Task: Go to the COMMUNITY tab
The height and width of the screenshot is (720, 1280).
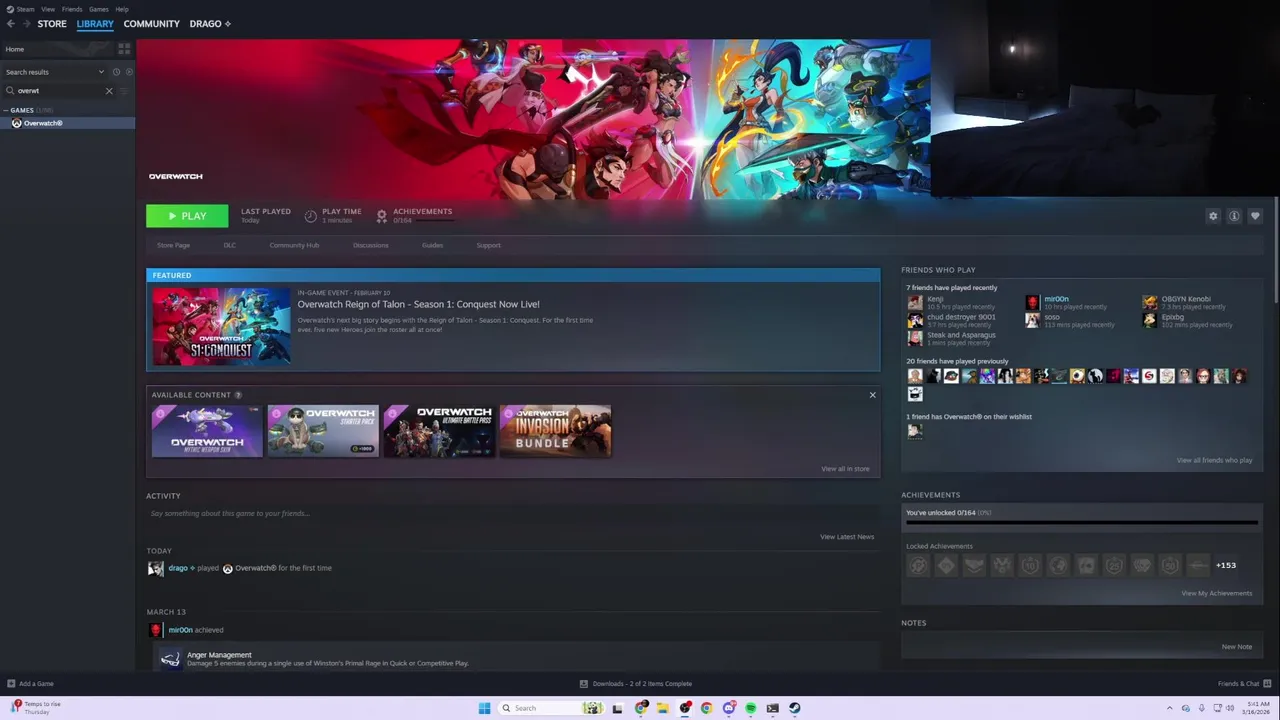Action: point(152,24)
